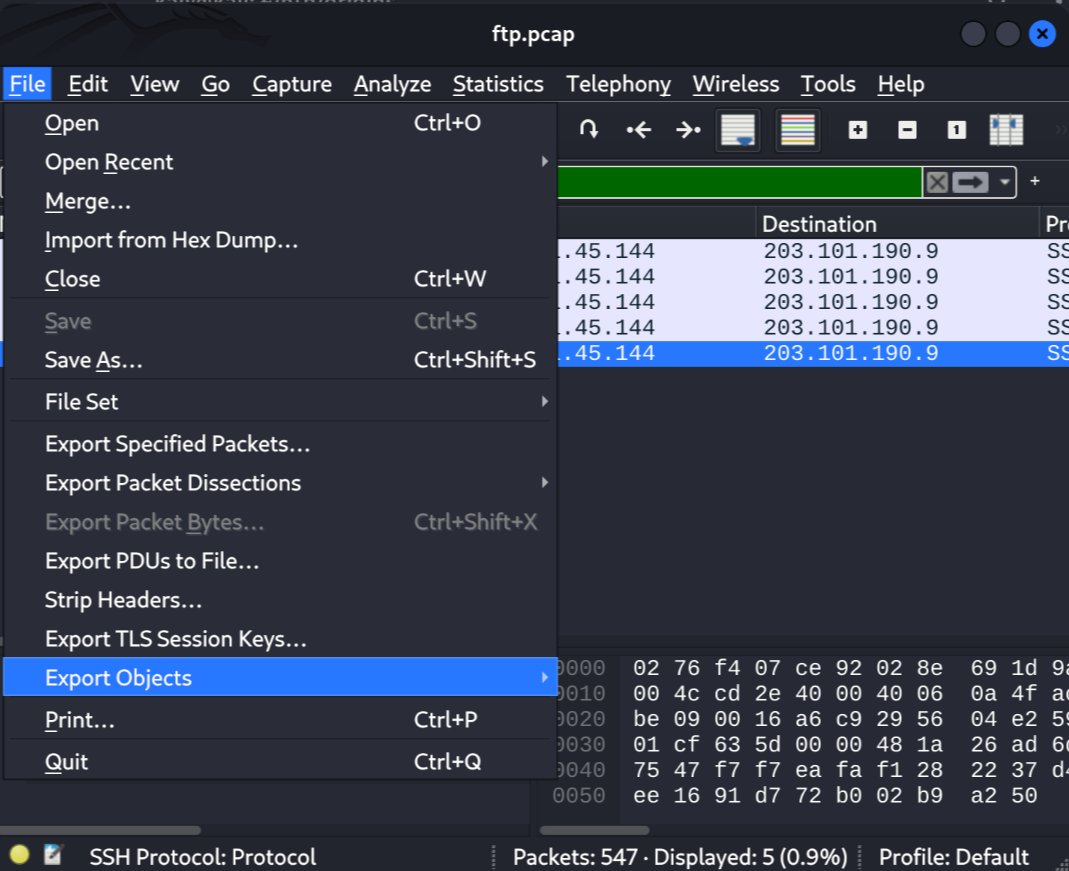Click hex bytes "be 09 00 16 a6 c9 29 56"
The image size is (1069, 871).
click(x=787, y=719)
